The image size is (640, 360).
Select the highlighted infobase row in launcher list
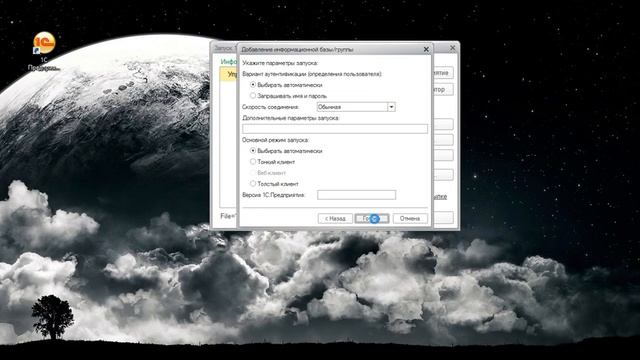[x=229, y=74]
